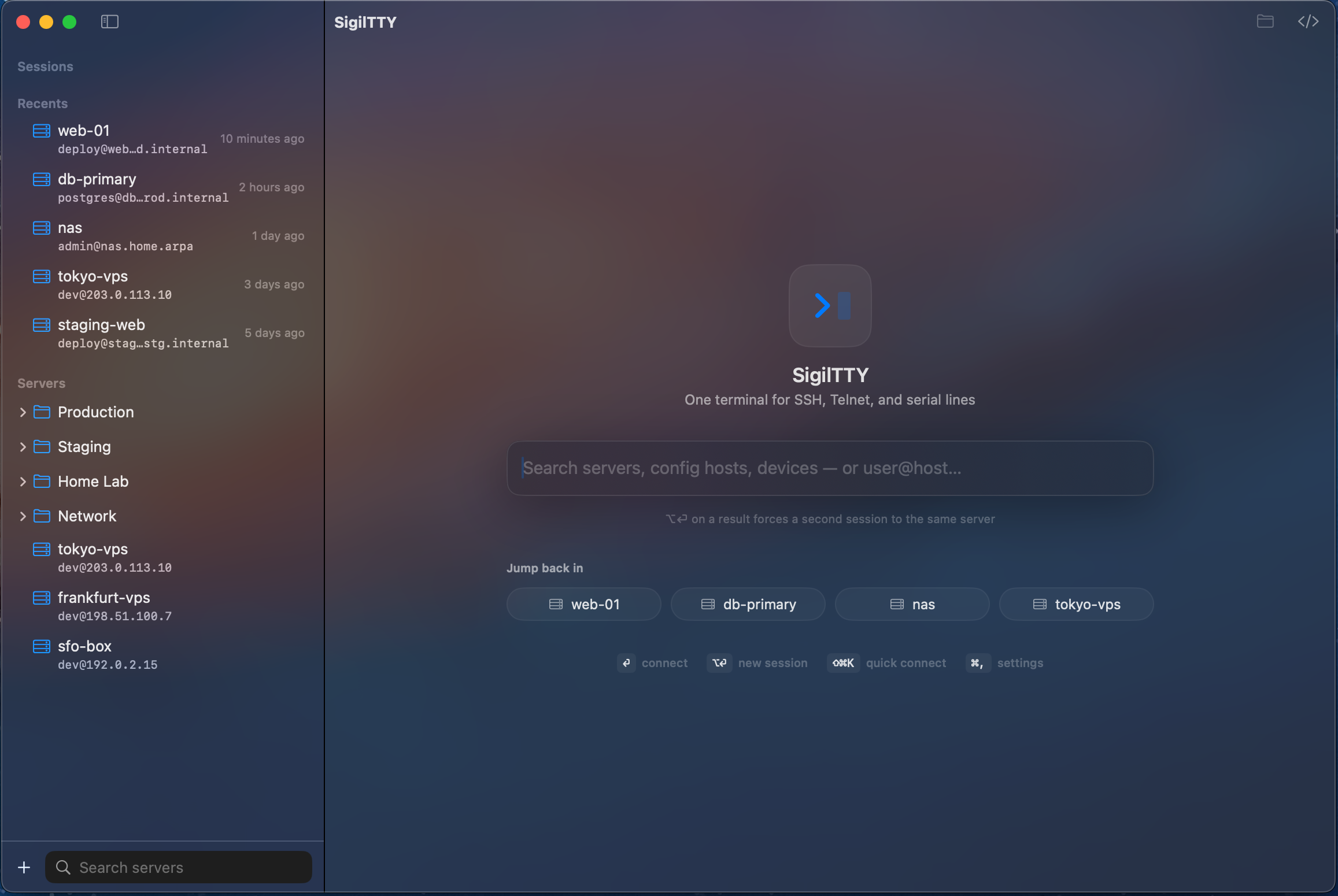Click the server icon beside frankfurt-vps
Image resolution: width=1338 pixels, height=896 pixels.
point(42,598)
